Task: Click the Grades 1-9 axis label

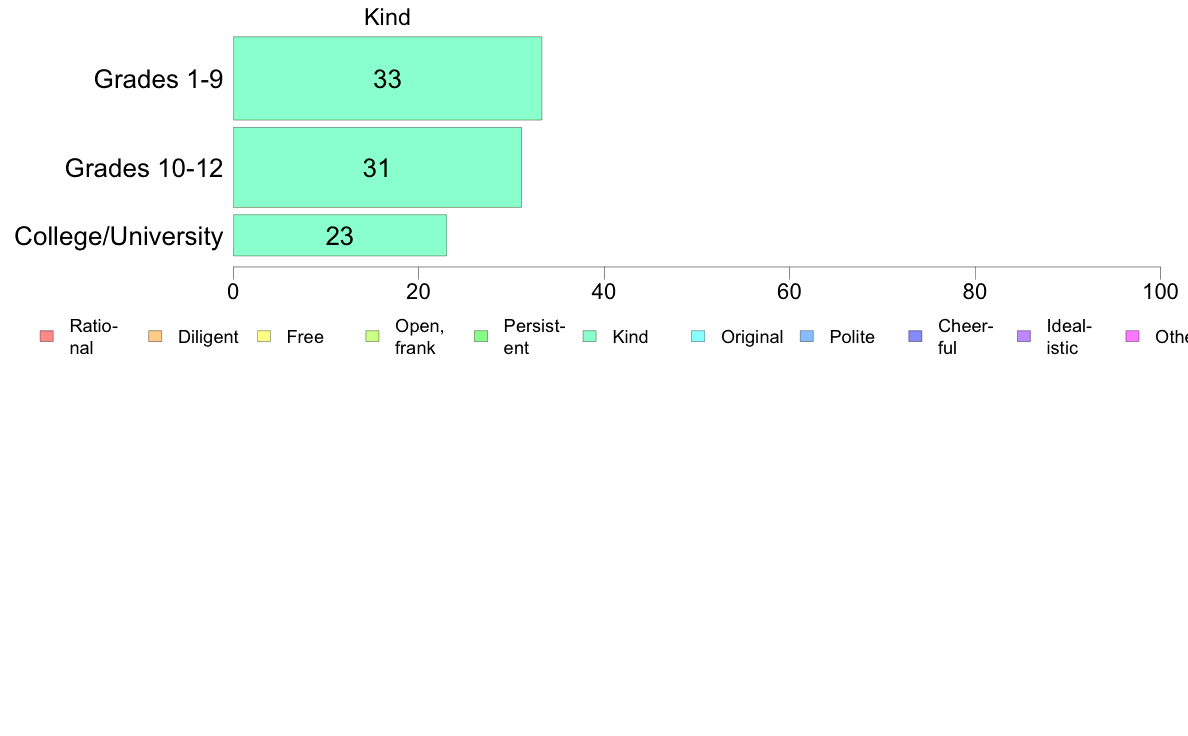Action: pyautogui.click(x=158, y=79)
